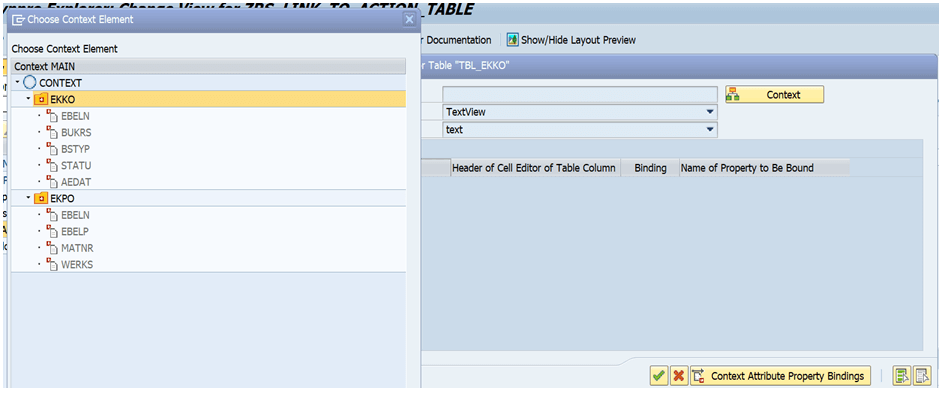Click the EKPO node folder icon
Image resolution: width=939 pixels, height=397 pixels.
tap(41, 198)
